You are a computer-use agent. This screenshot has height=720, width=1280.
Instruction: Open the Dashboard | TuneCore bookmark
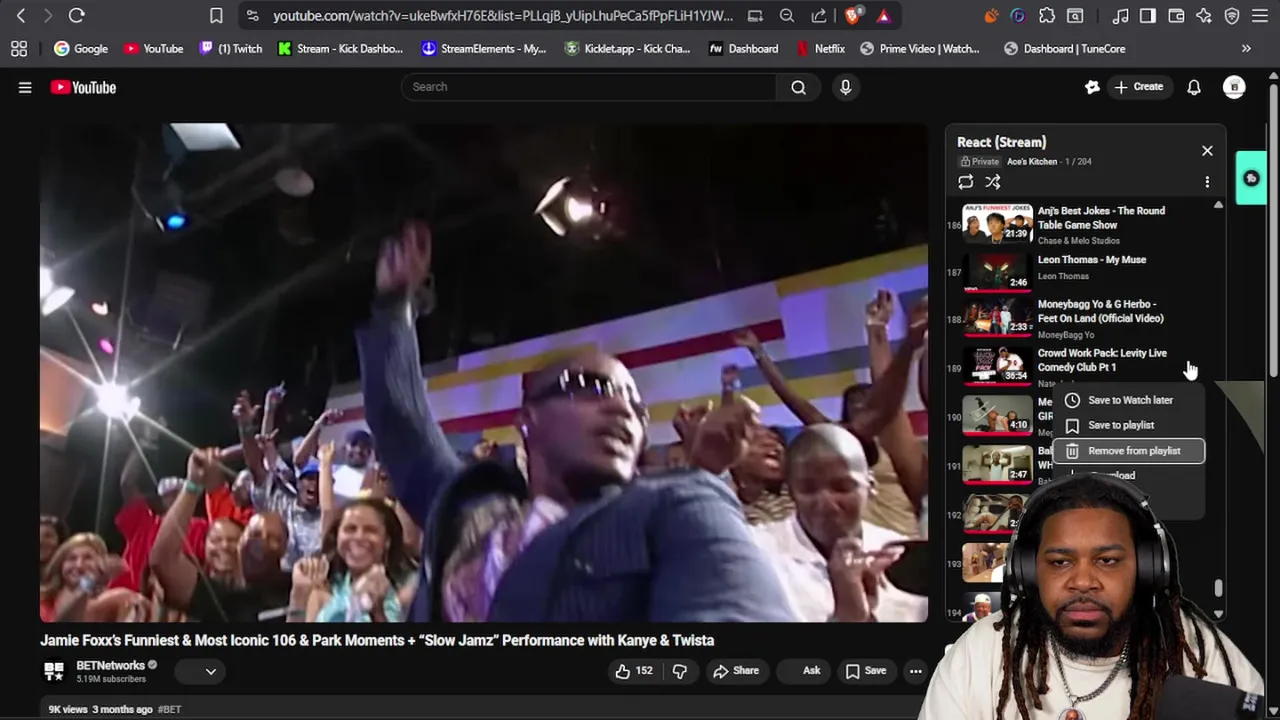pyautogui.click(x=1065, y=48)
